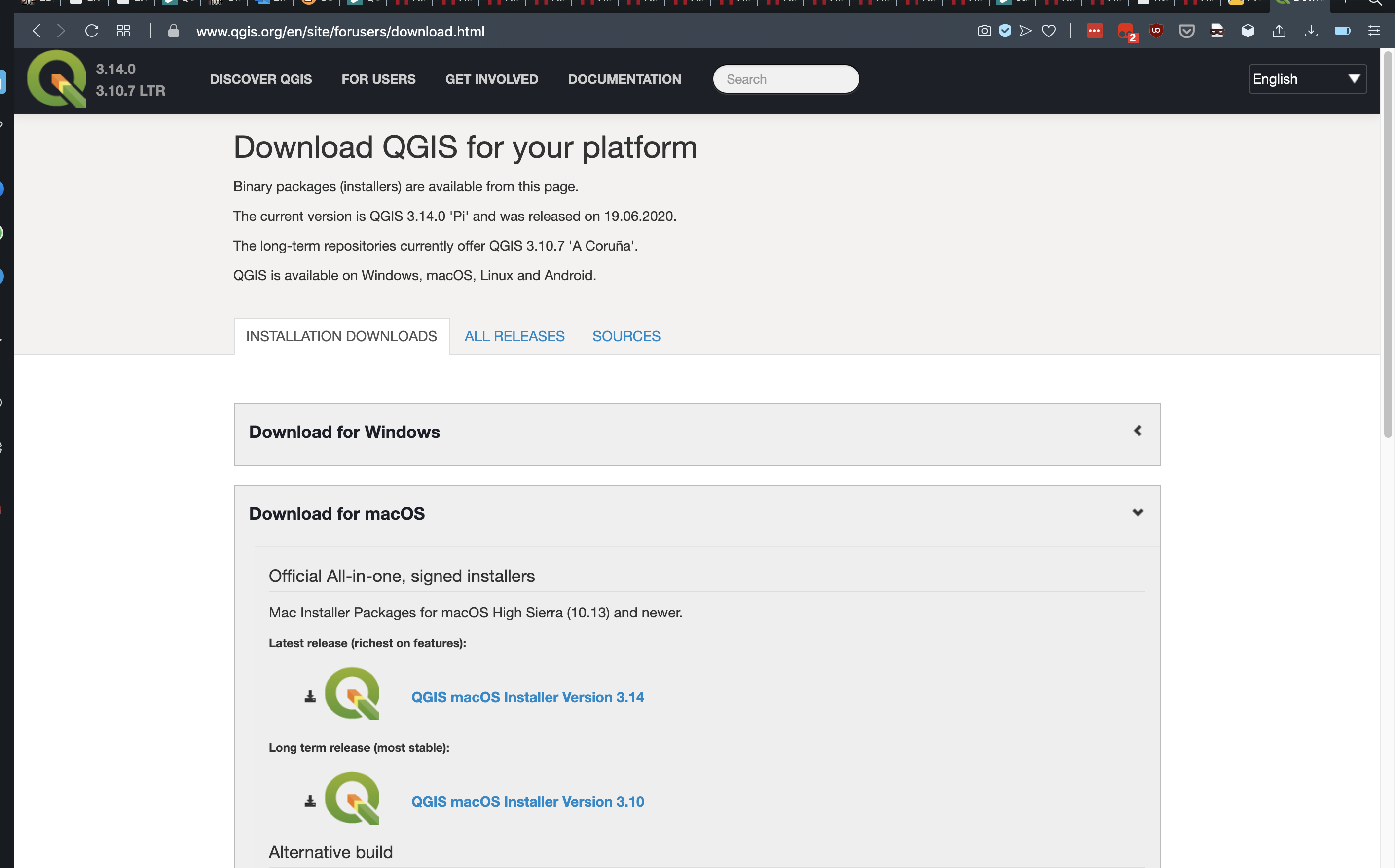Viewport: 1395px width, 868px height.
Task: Switch to the ALL RELEASES tab
Action: 514,336
